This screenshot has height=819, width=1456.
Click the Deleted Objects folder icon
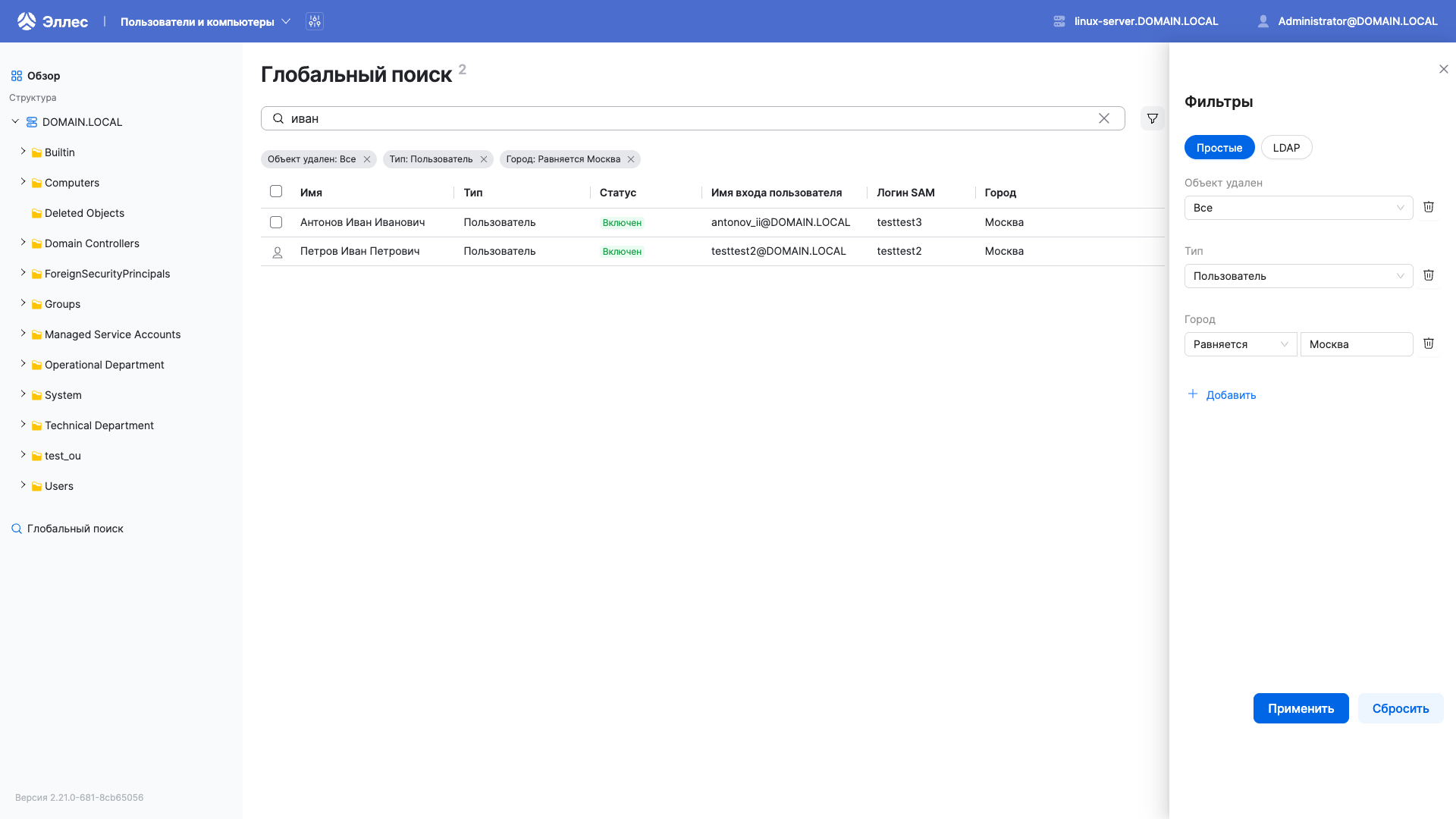coord(36,214)
